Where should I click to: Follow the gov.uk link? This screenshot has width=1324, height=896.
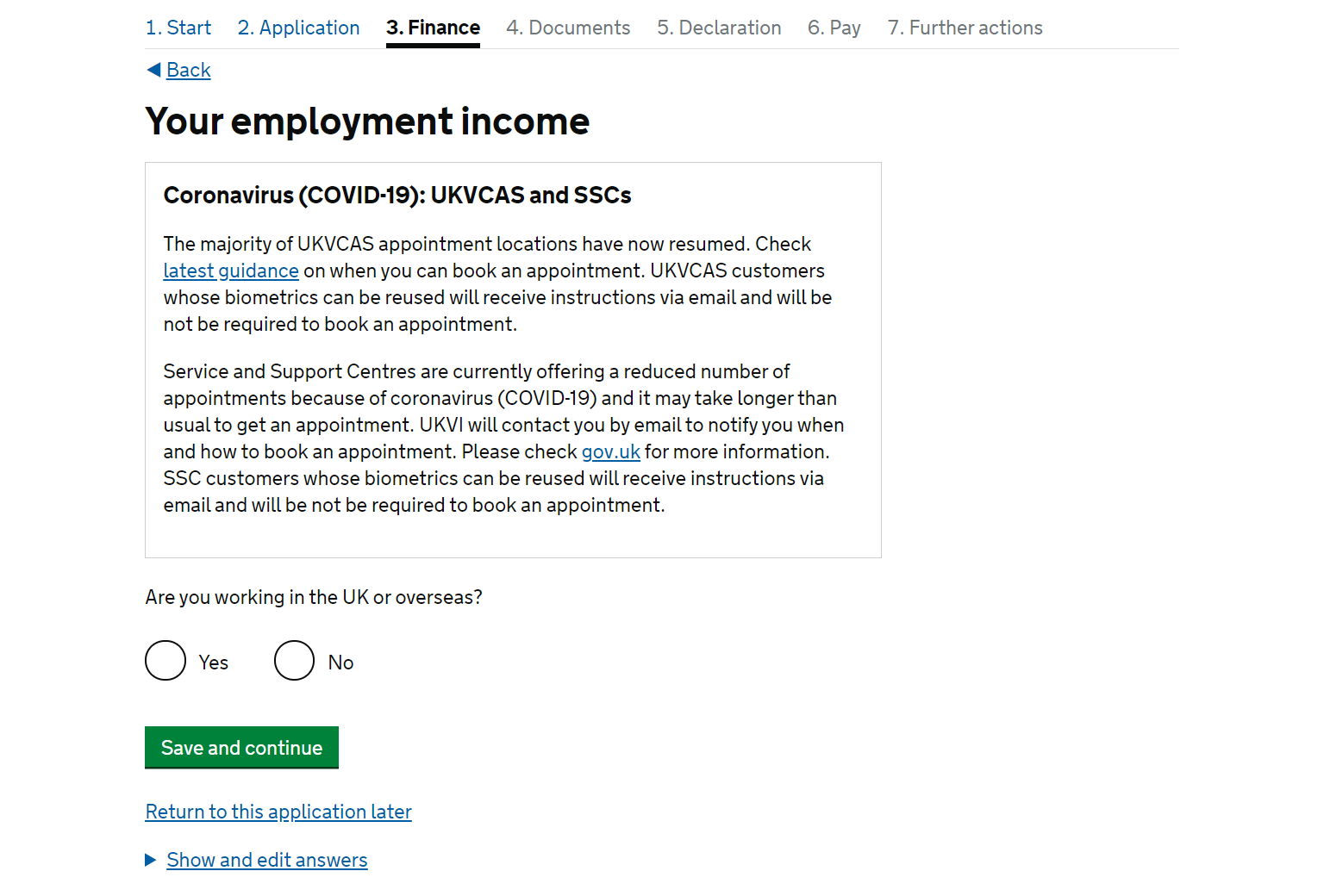[x=611, y=451]
